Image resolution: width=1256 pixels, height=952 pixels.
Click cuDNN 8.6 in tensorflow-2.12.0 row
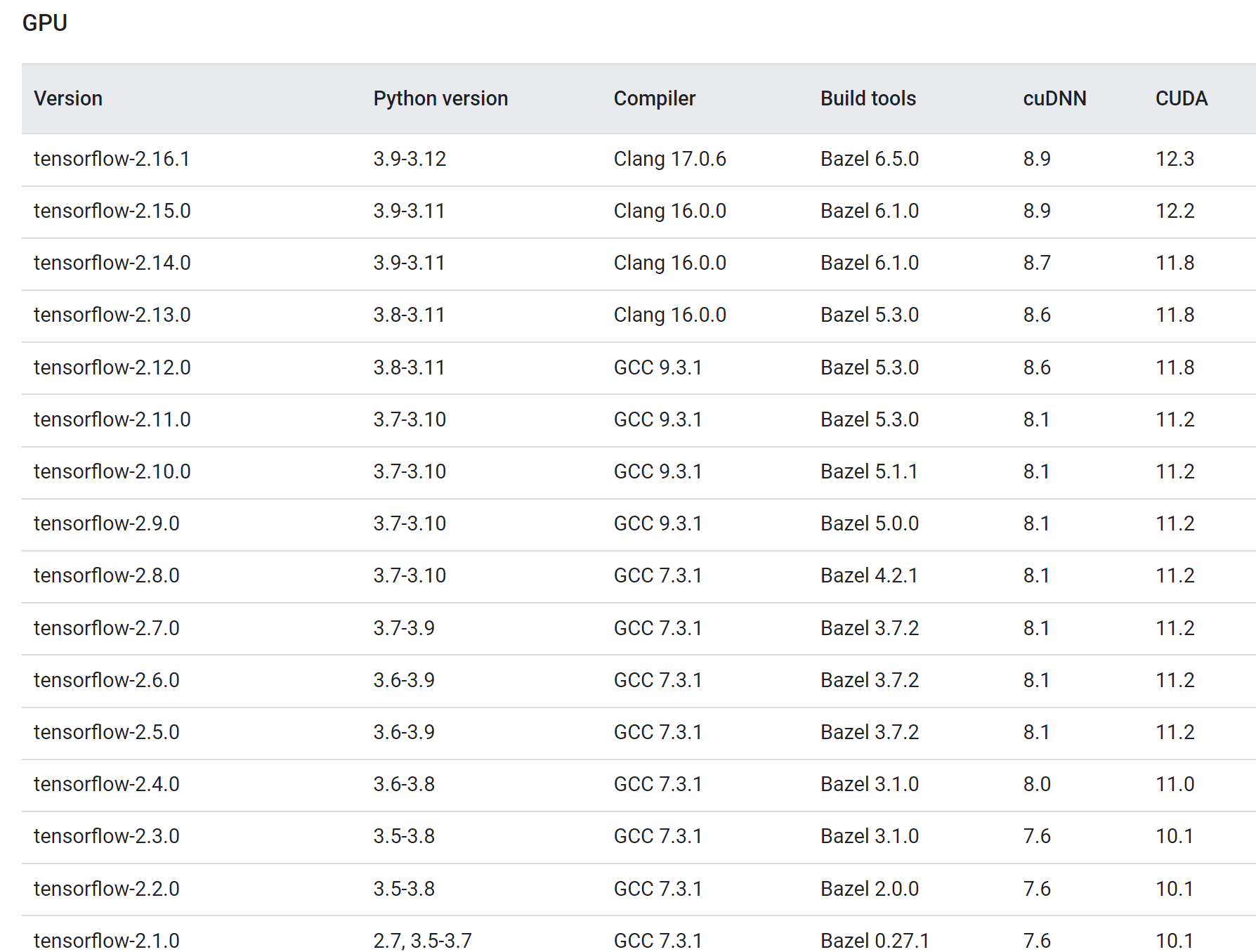pyautogui.click(x=1037, y=367)
